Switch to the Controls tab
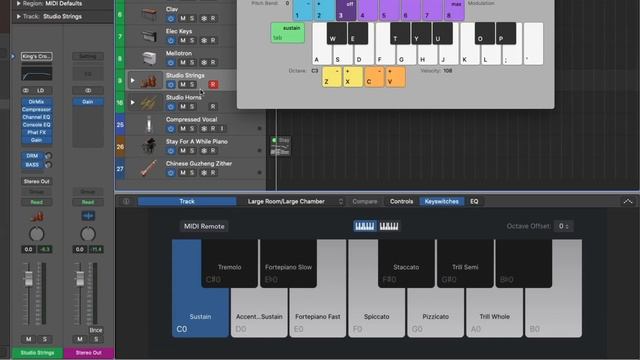Viewport: 640px width, 360px height. coord(401,201)
